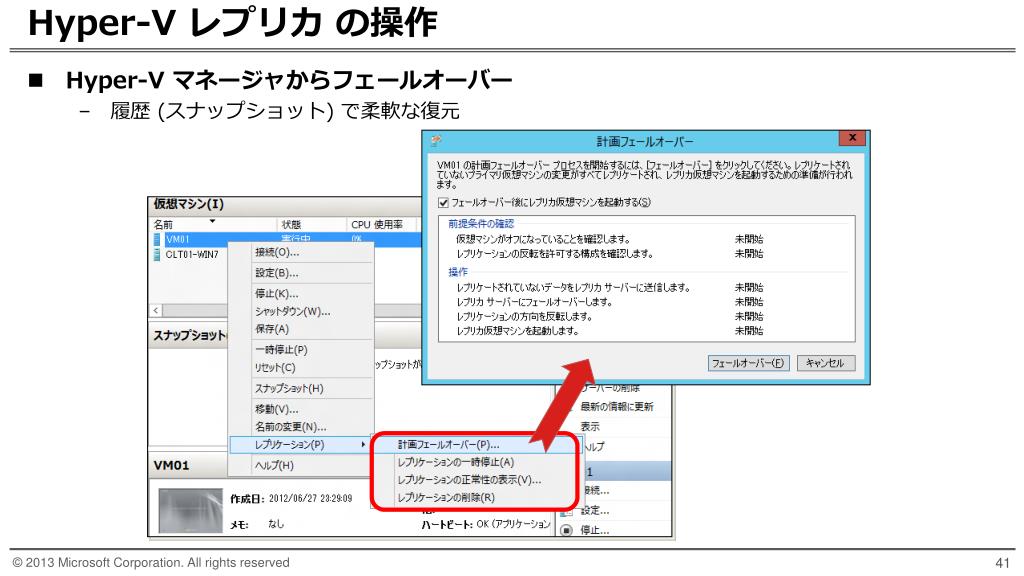Click the 停止 icon in the actions pane
The image size is (1024, 576).
pos(567,530)
